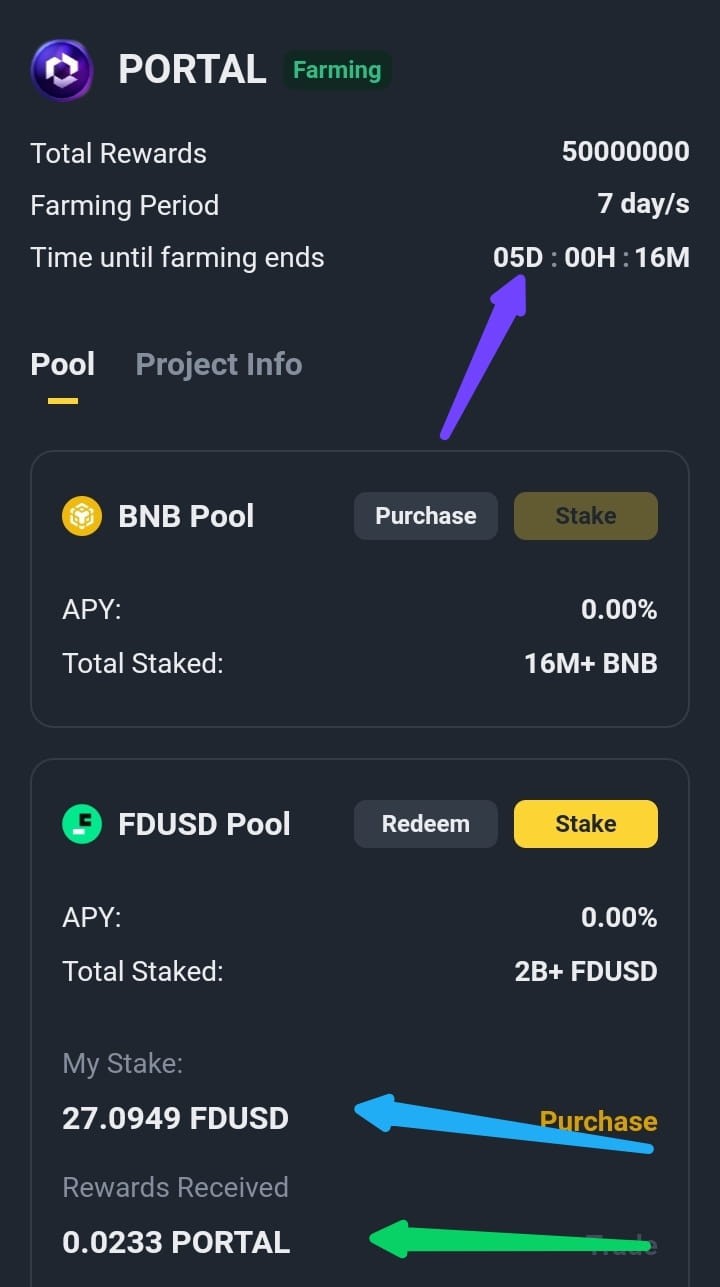Open the Project Info tab
The image size is (720, 1287).
pos(219,364)
